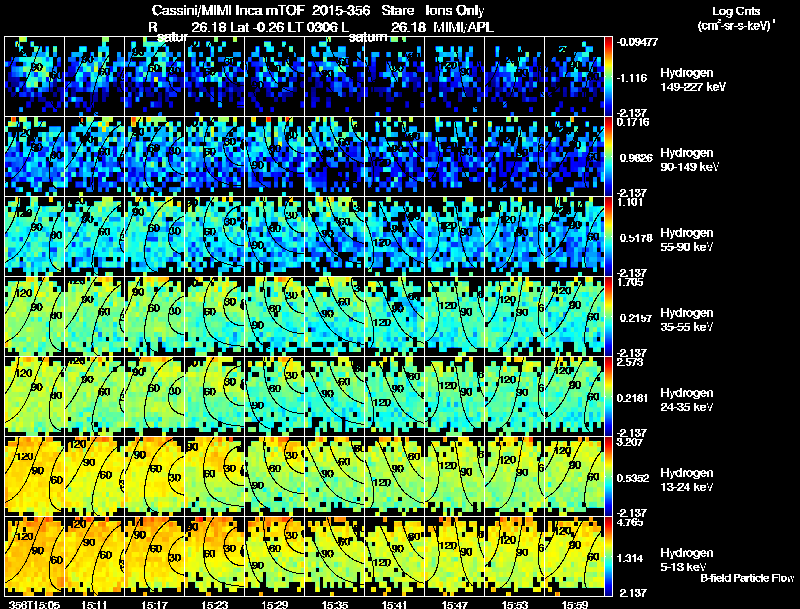800x609 pixels.
Task: Click the 'Log Cnts' colorbar heading
Action: (x=736, y=11)
